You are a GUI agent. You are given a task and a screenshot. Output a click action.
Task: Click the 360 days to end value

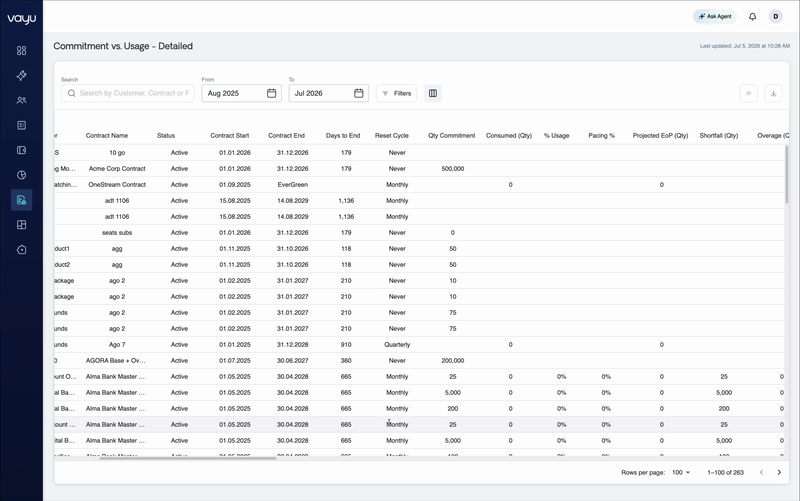346,361
